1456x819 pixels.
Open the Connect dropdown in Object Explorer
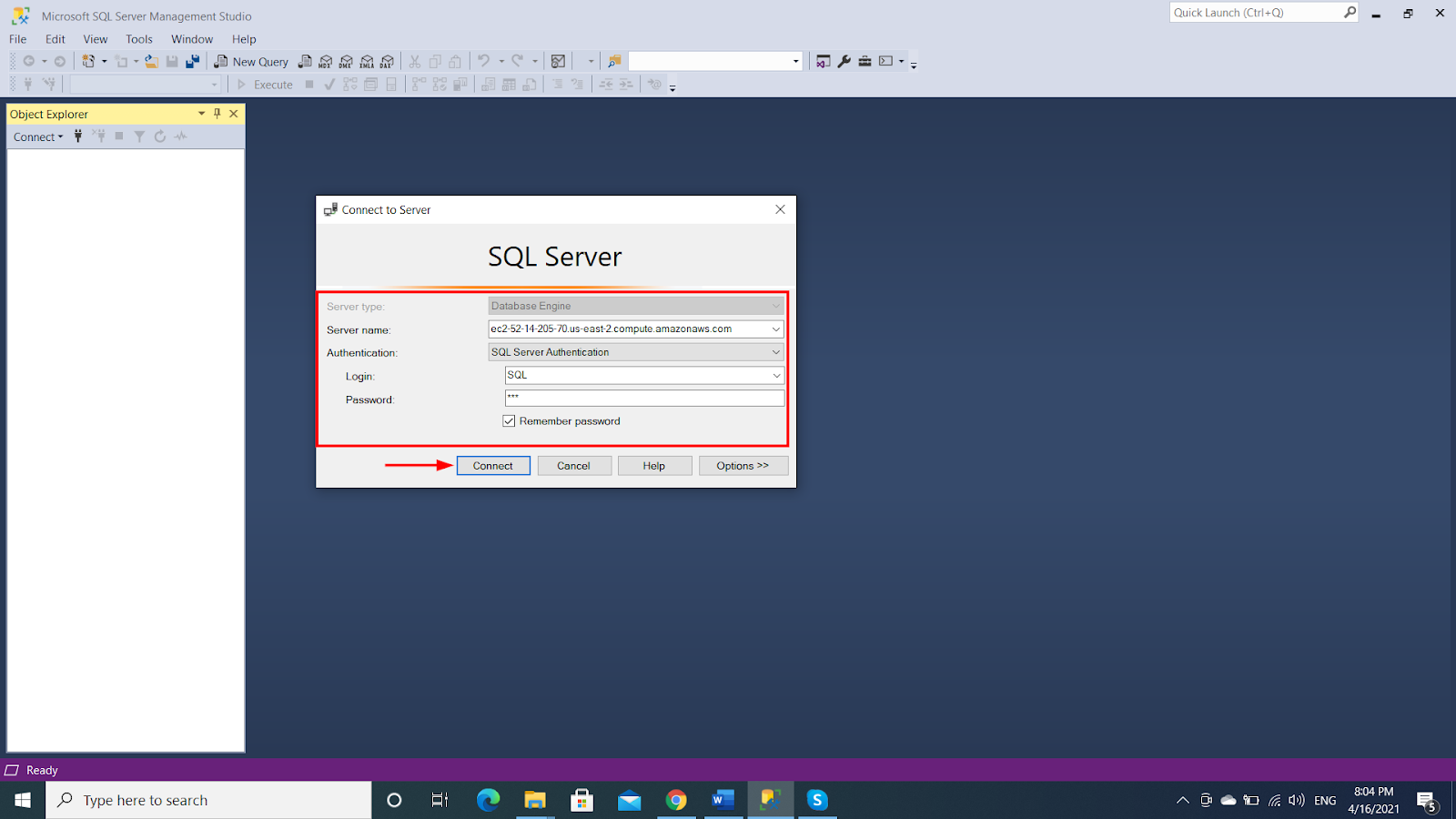38,136
